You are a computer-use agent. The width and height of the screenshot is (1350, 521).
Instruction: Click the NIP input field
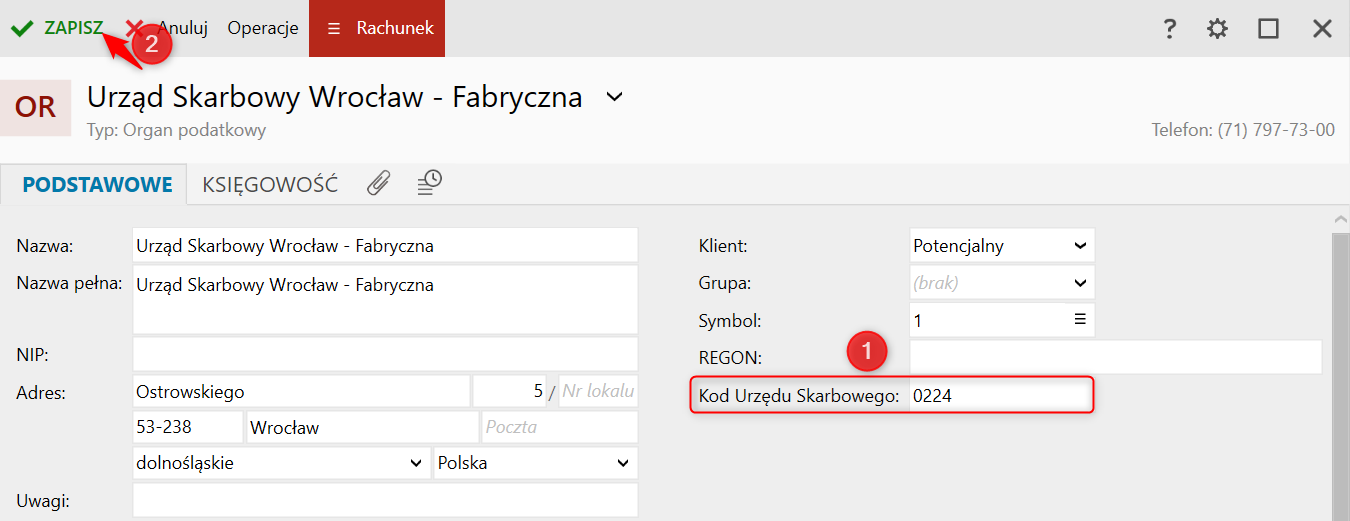(x=385, y=354)
